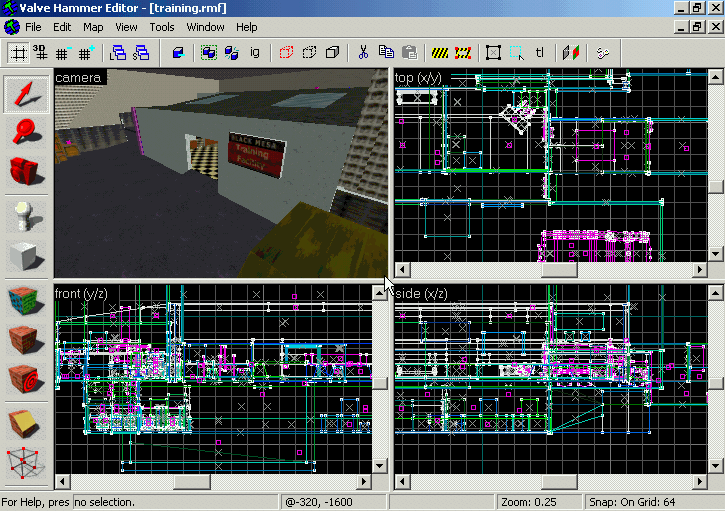Cut selection with the scissors icon
The height and width of the screenshot is (511, 725).
363,53
